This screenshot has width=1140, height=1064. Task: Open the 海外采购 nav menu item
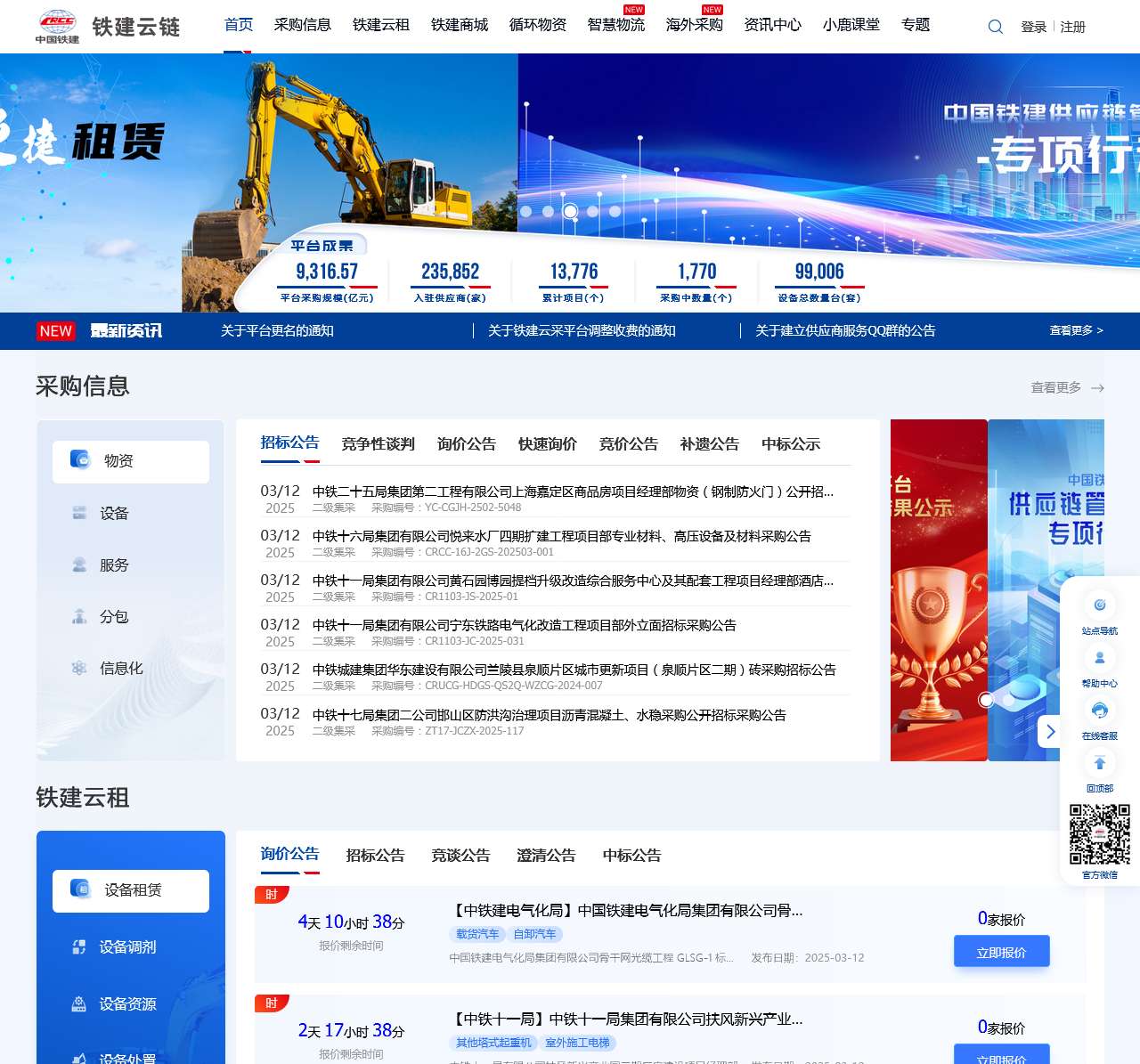point(695,25)
